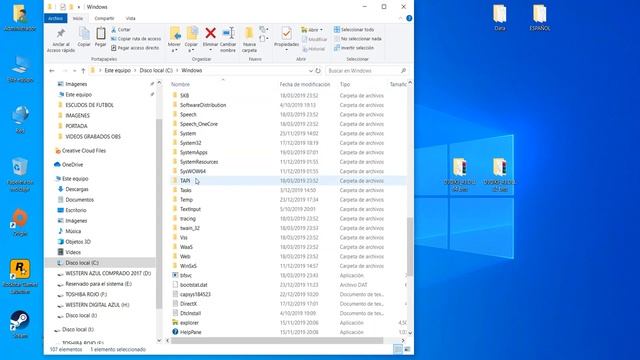This screenshot has width=640, height=360.
Task: Select Objetos 3D in navigation pane
Action: (78, 242)
